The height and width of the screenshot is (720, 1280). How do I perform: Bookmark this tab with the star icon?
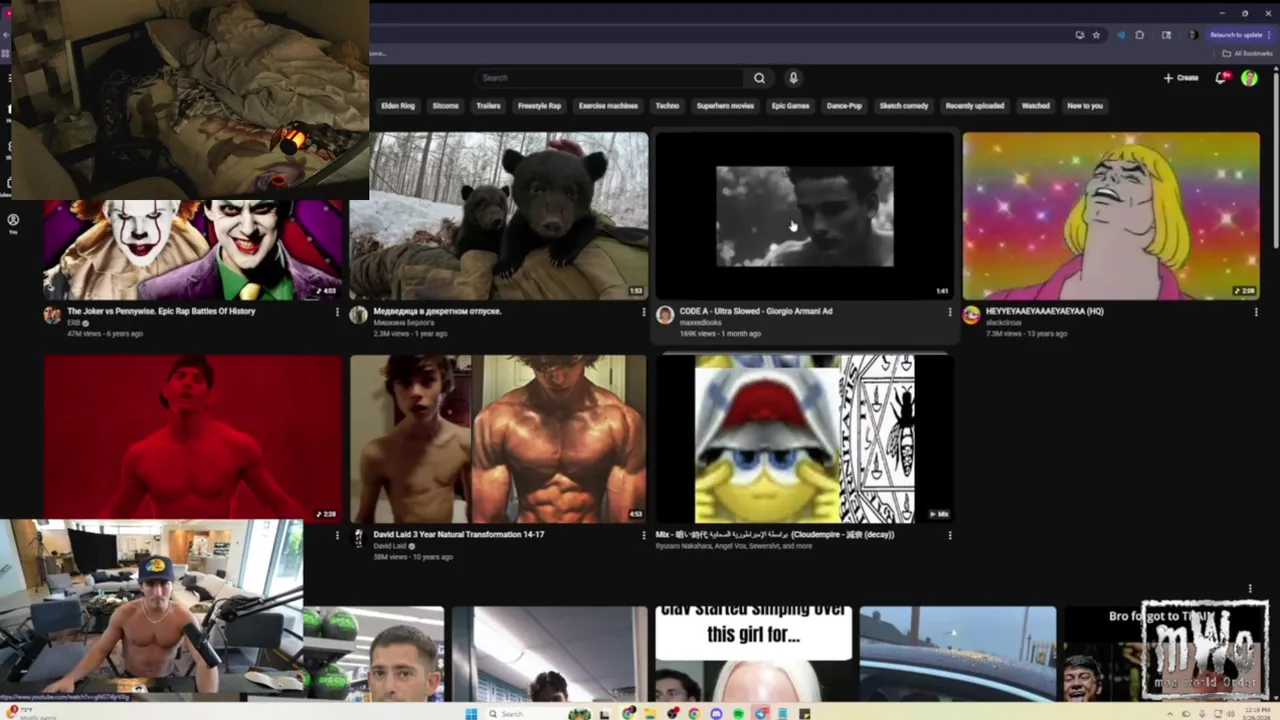[x=1096, y=35]
